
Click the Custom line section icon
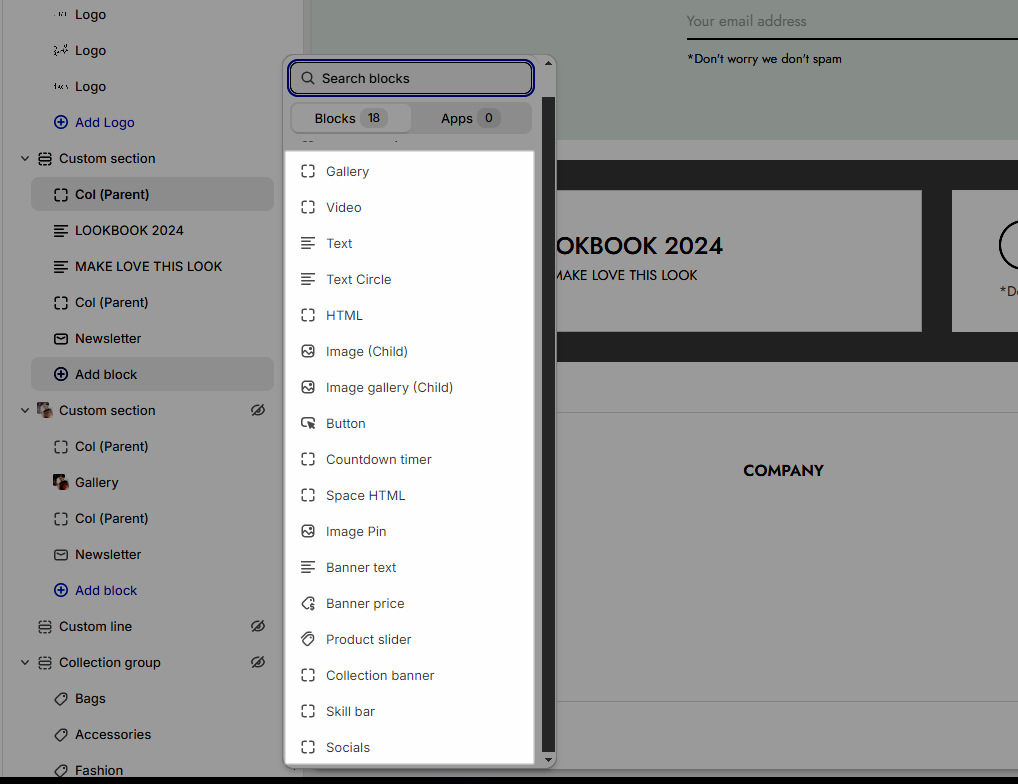[45, 627]
